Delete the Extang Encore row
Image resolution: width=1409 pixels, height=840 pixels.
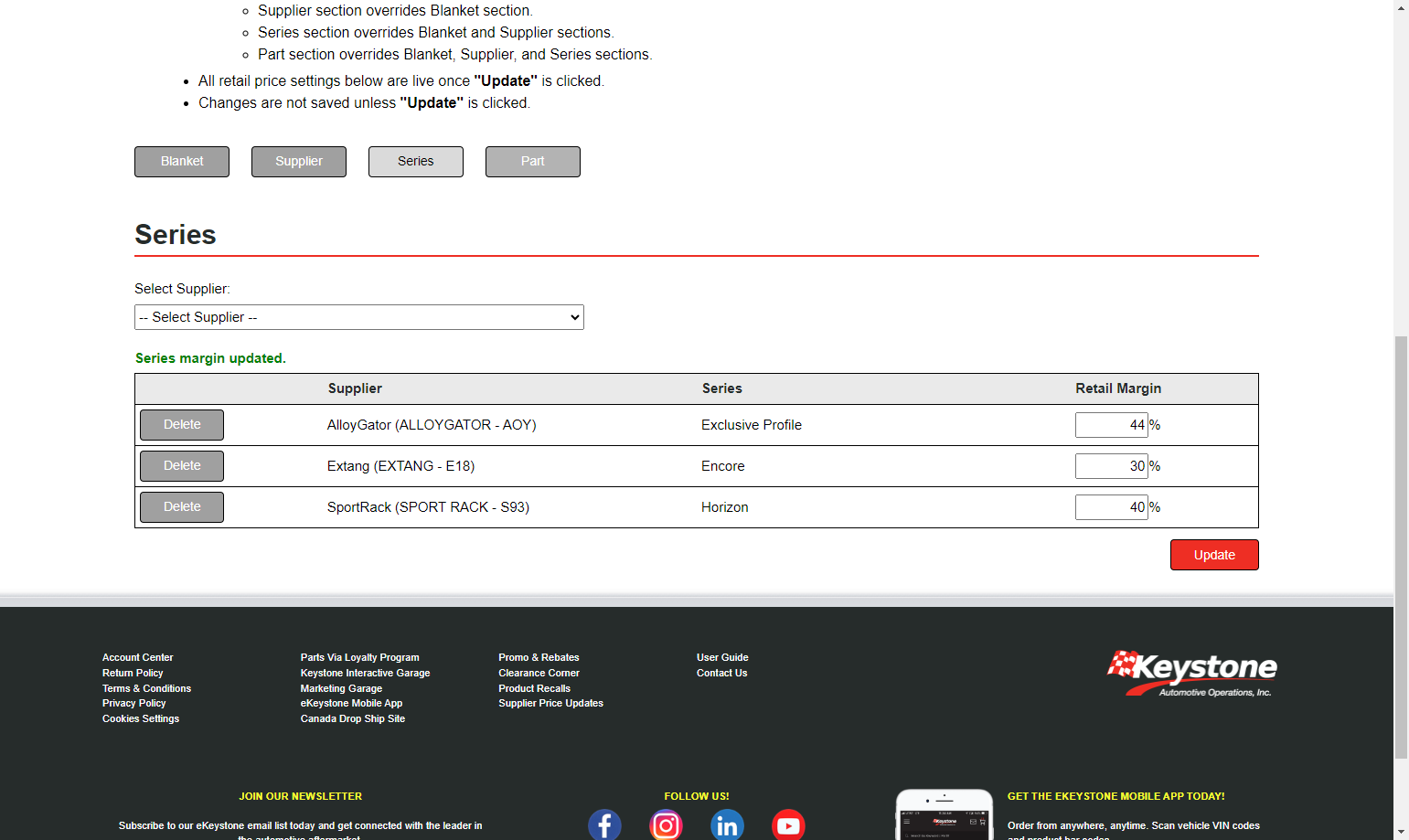pyautogui.click(x=182, y=466)
